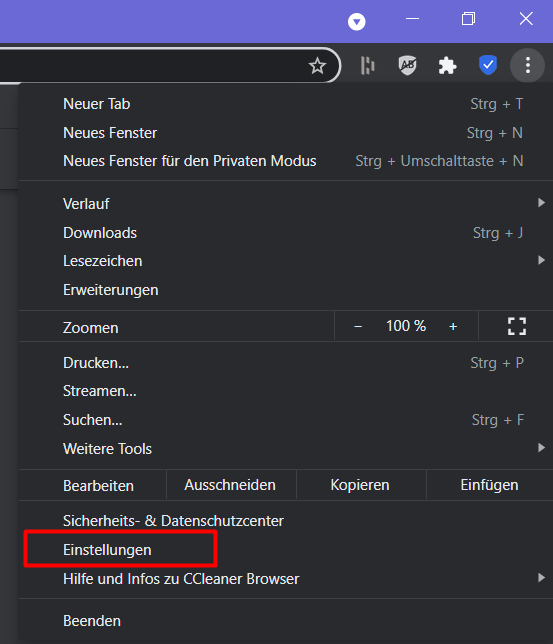
Task: Click the blue checkmark security shield icon
Action: (x=488, y=65)
